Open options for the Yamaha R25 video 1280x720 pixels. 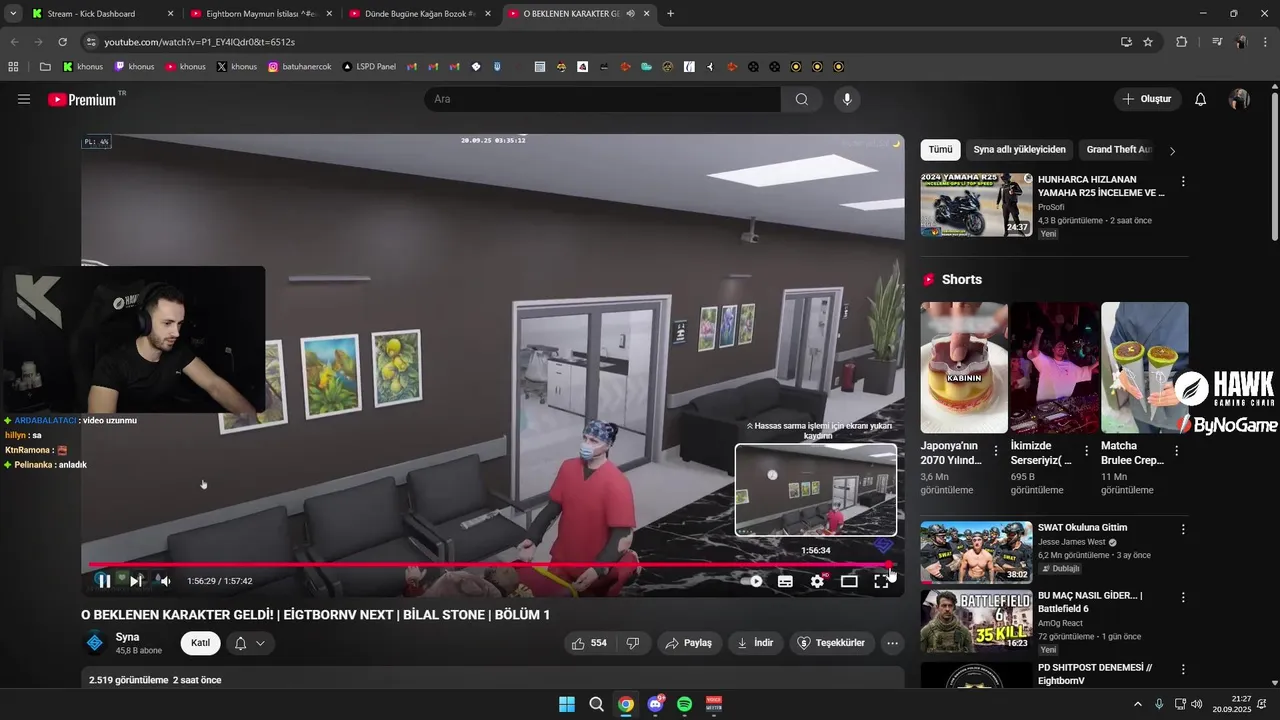tap(1183, 182)
